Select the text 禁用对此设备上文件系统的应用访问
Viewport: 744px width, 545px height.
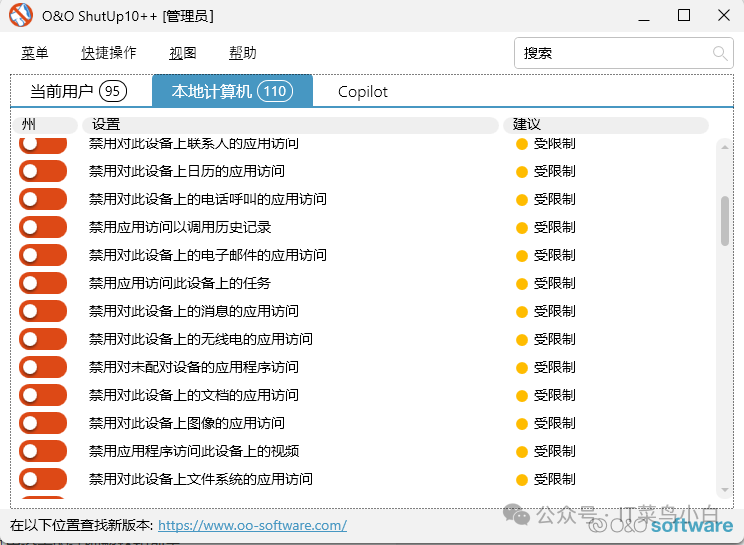point(201,479)
